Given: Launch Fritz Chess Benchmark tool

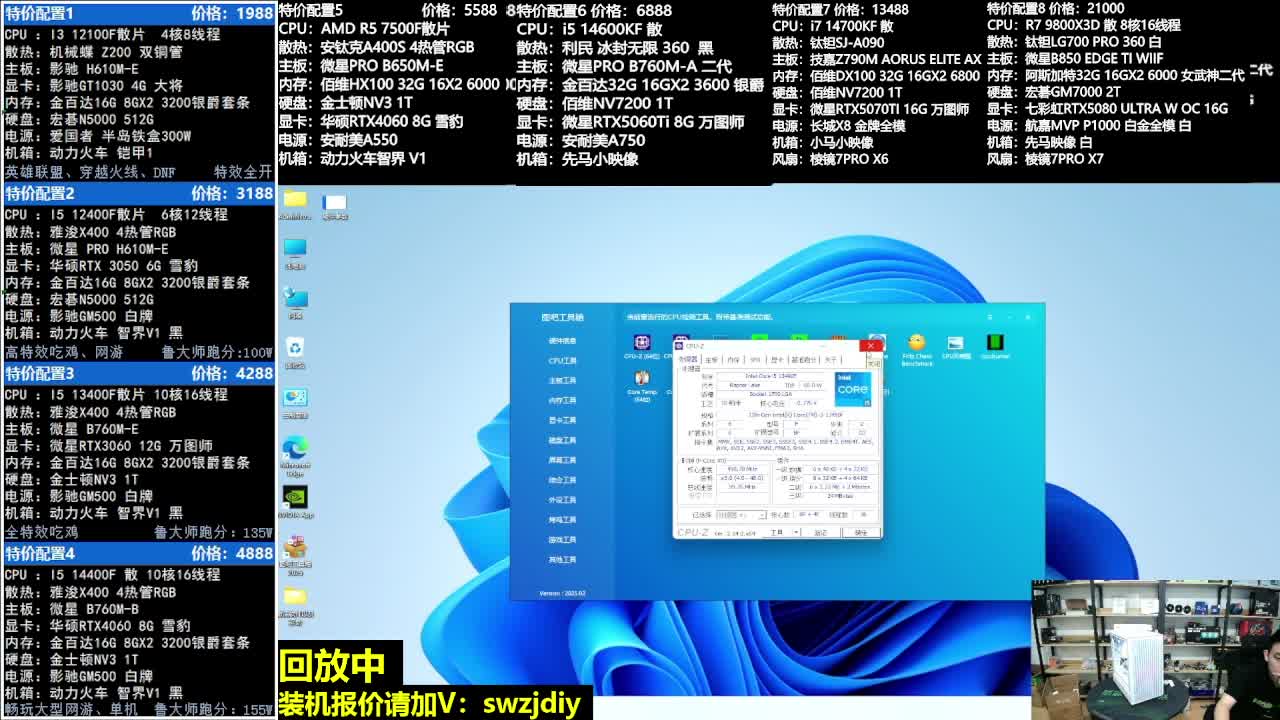Looking at the screenshot, I should (x=917, y=349).
